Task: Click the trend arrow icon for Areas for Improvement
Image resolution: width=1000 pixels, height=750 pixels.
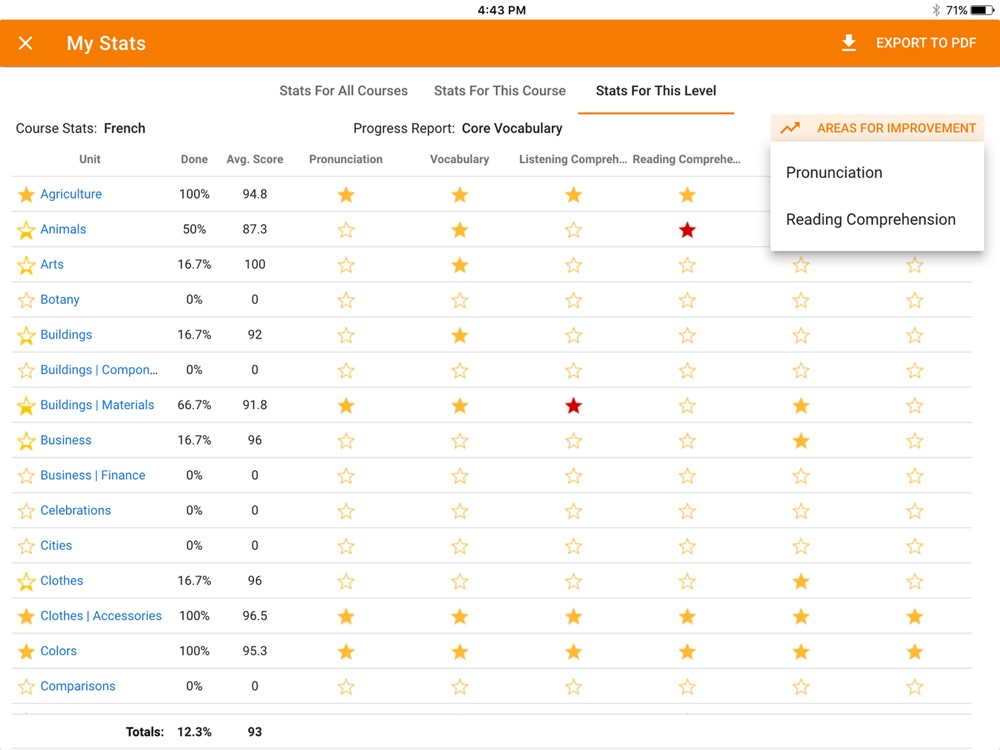Action: [790, 128]
